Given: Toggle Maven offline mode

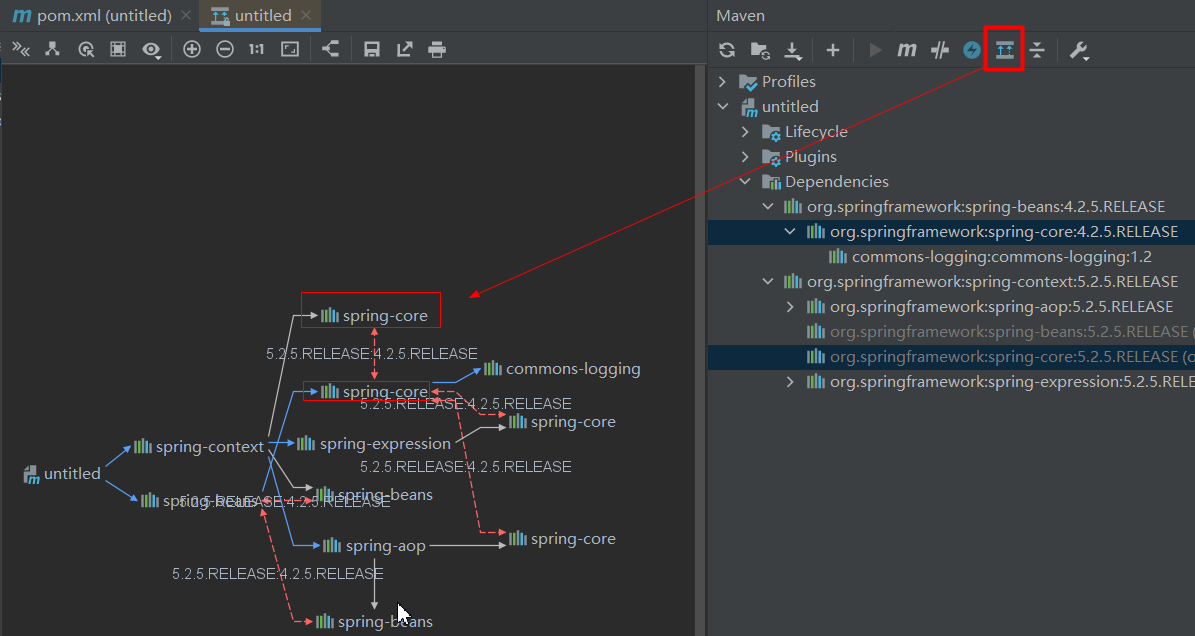Looking at the screenshot, I should [x=940, y=50].
